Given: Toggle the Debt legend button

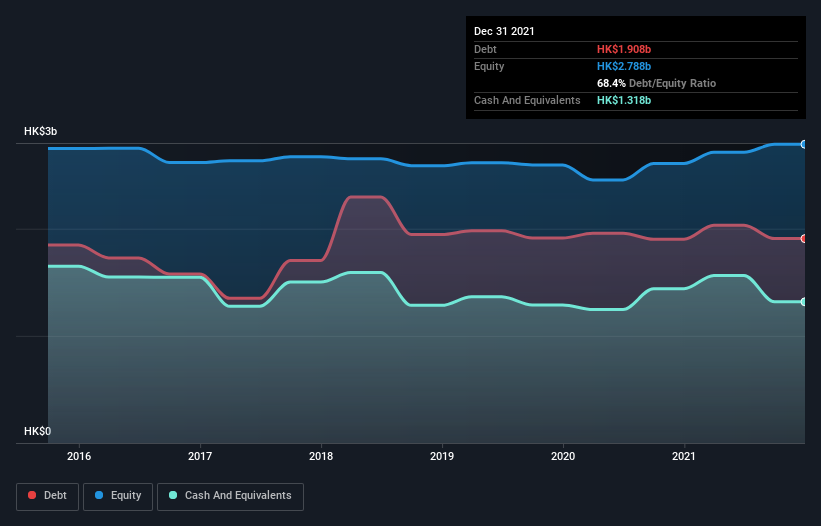Looking at the screenshot, I should pyautogui.click(x=47, y=496).
